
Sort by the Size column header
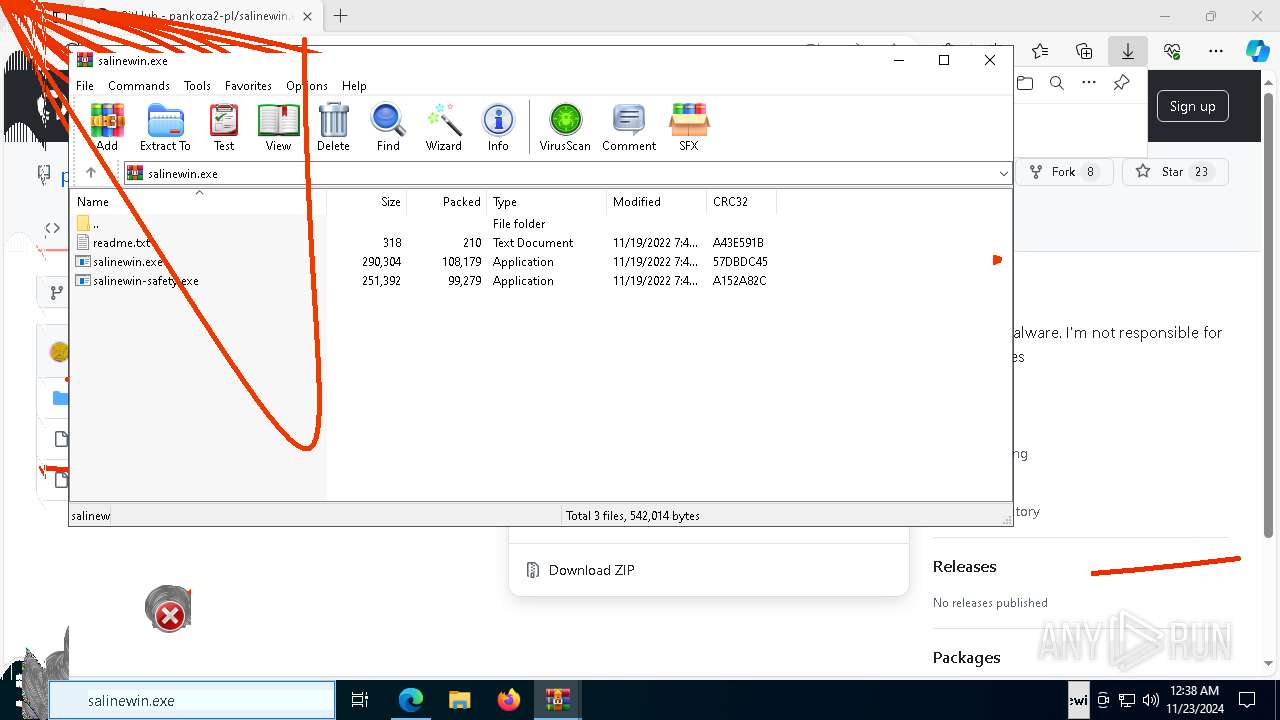366,202
